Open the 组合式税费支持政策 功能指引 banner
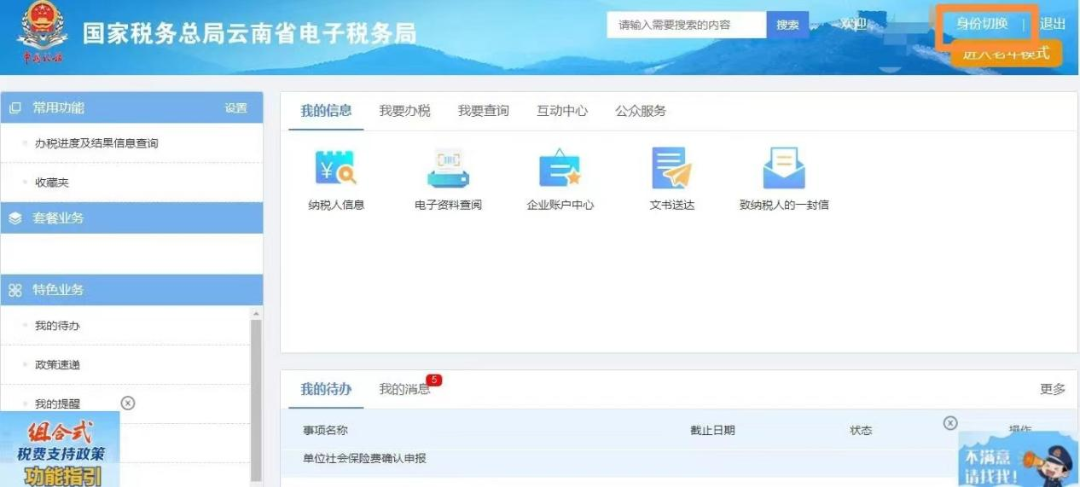Screen dimensions: 1080x487 60,449
